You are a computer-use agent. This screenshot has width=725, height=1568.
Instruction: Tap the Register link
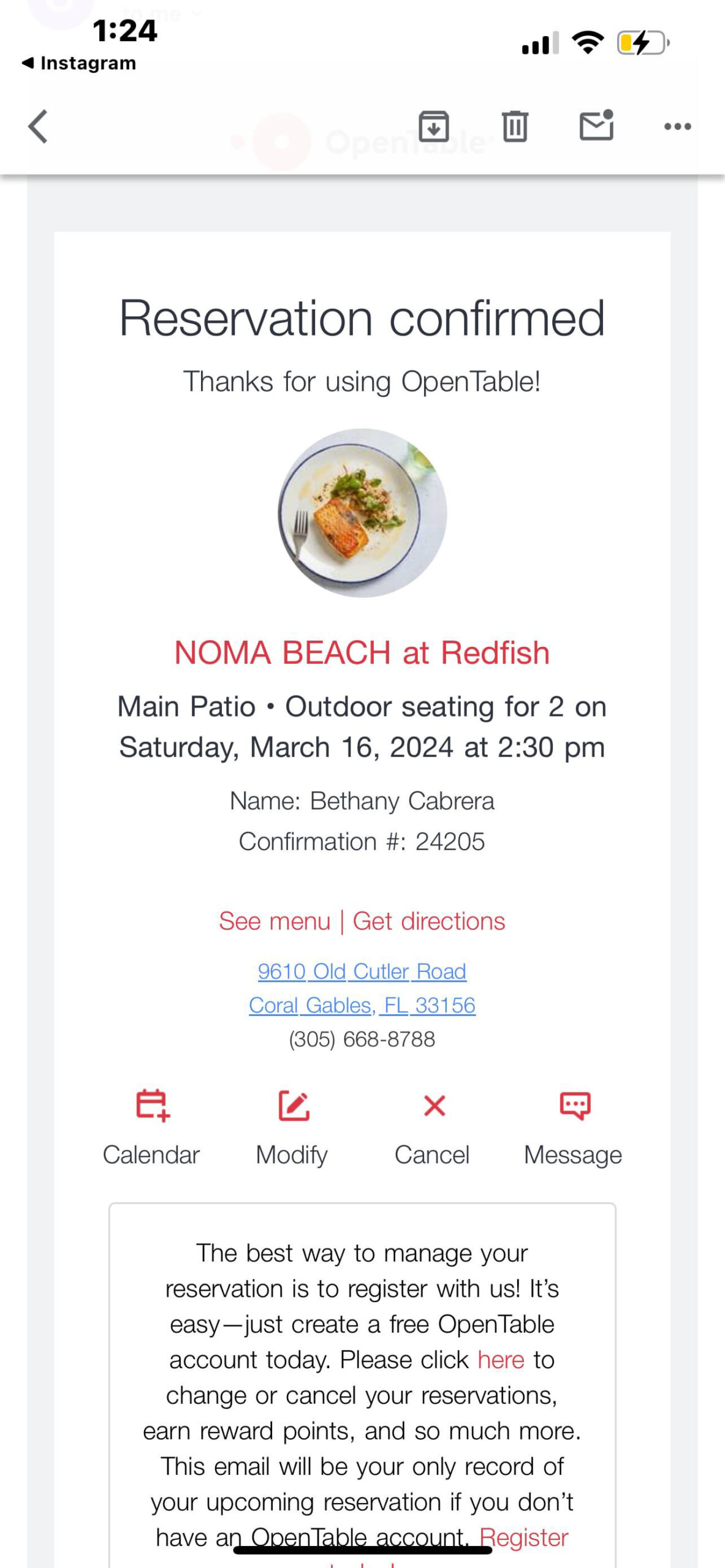tap(524, 1537)
